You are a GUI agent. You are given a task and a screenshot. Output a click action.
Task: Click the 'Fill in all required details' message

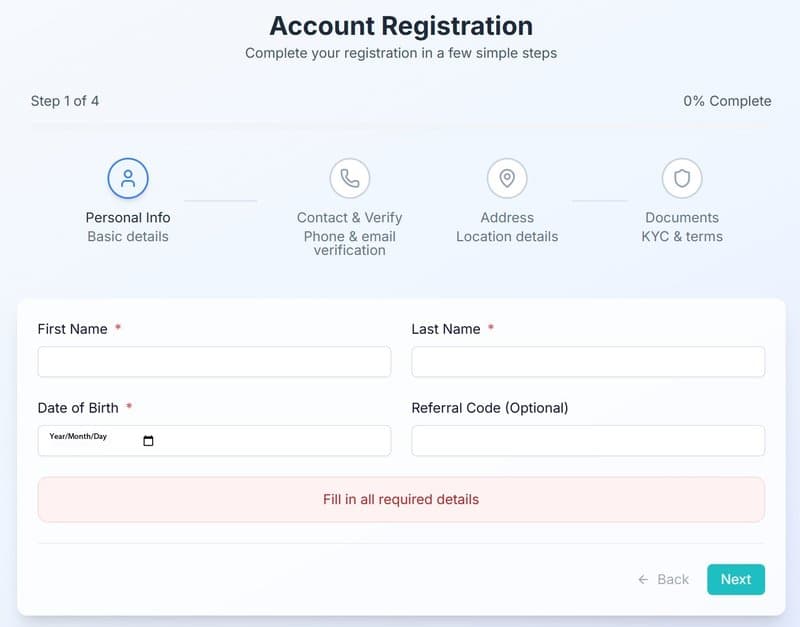tap(401, 499)
